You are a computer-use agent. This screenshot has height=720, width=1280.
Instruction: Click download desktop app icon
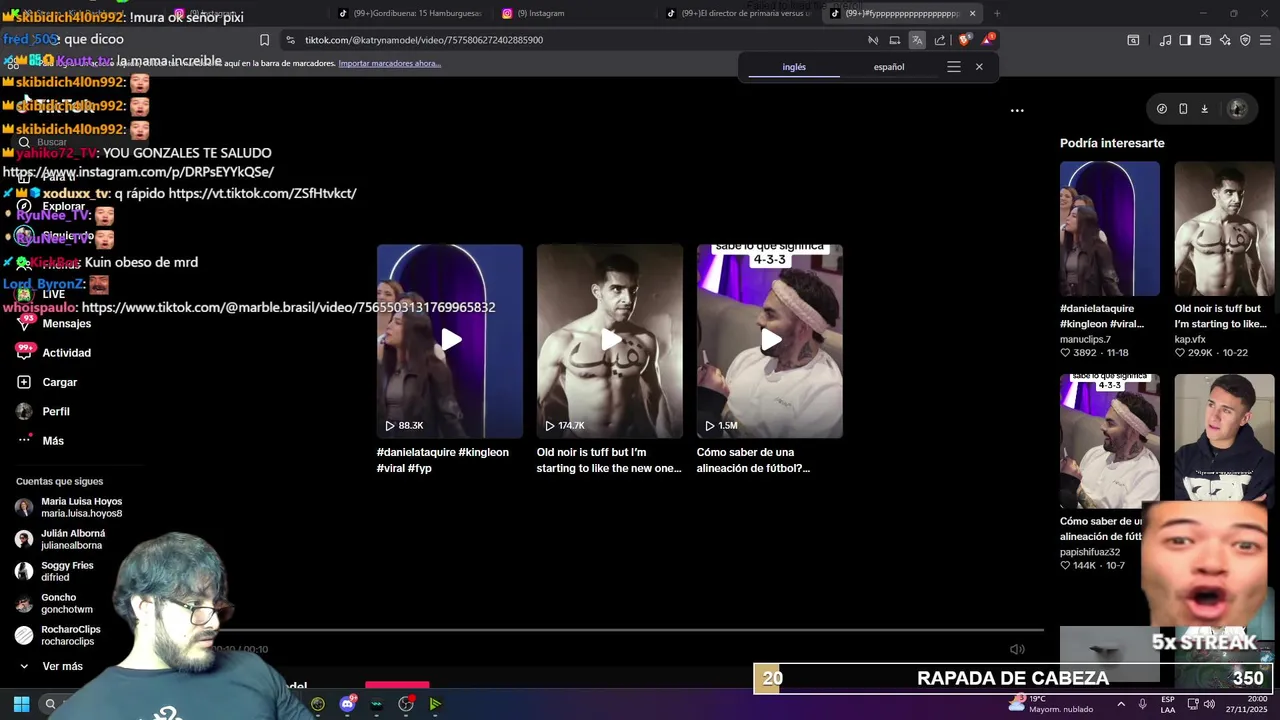pos(1204,109)
